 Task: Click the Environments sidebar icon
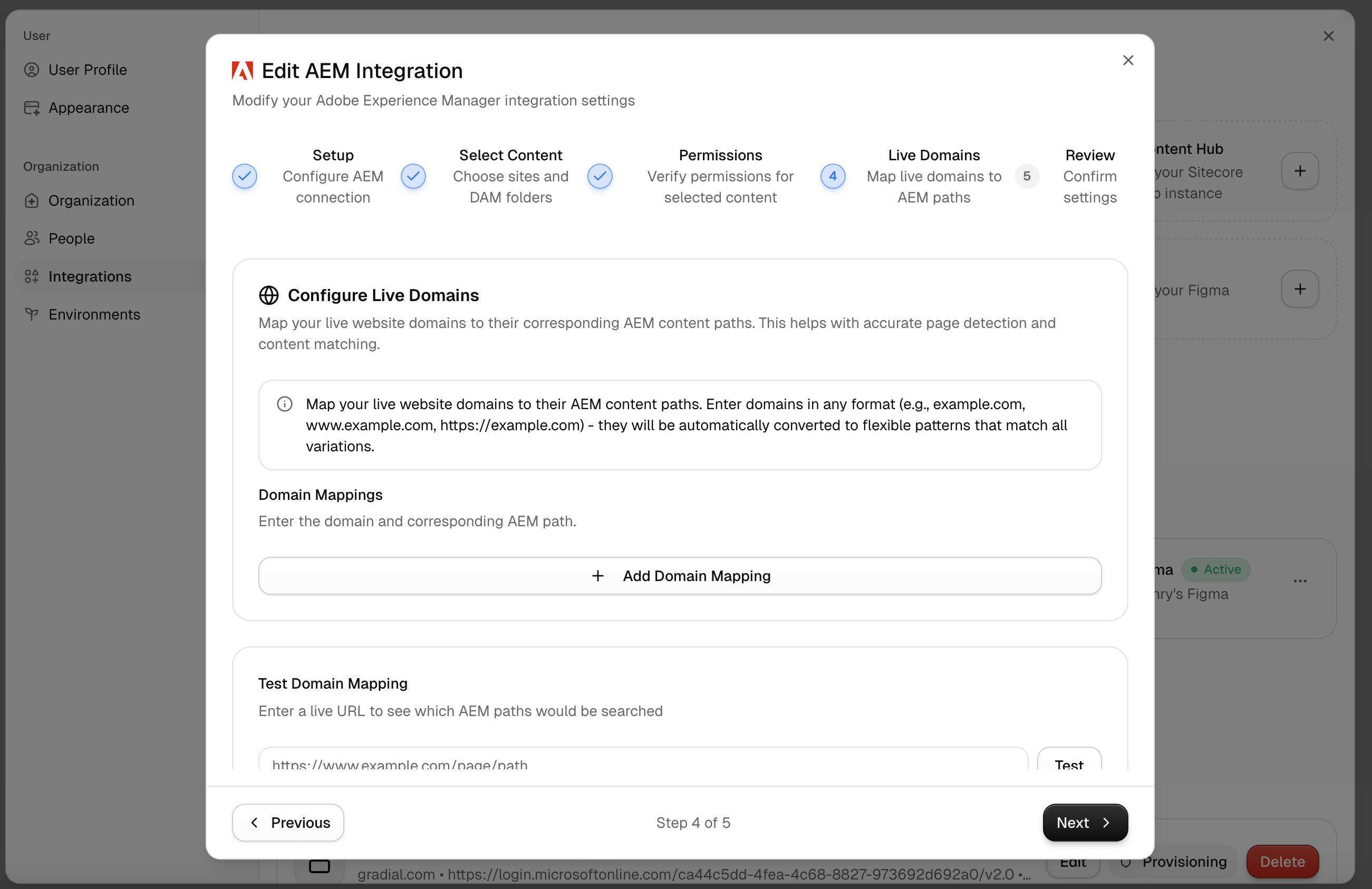point(32,314)
